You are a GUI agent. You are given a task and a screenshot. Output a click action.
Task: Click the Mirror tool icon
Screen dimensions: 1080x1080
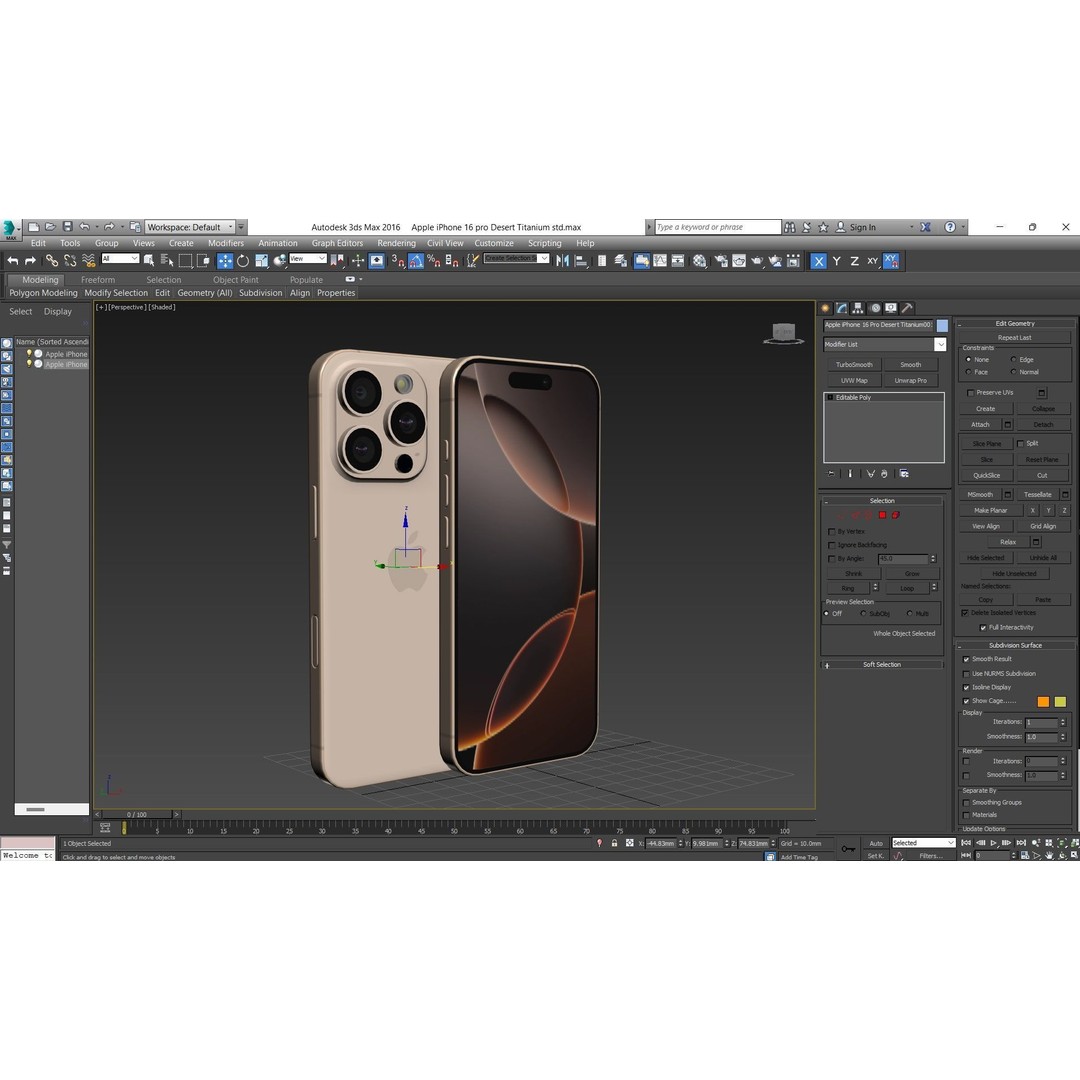(x=563, y=261)
